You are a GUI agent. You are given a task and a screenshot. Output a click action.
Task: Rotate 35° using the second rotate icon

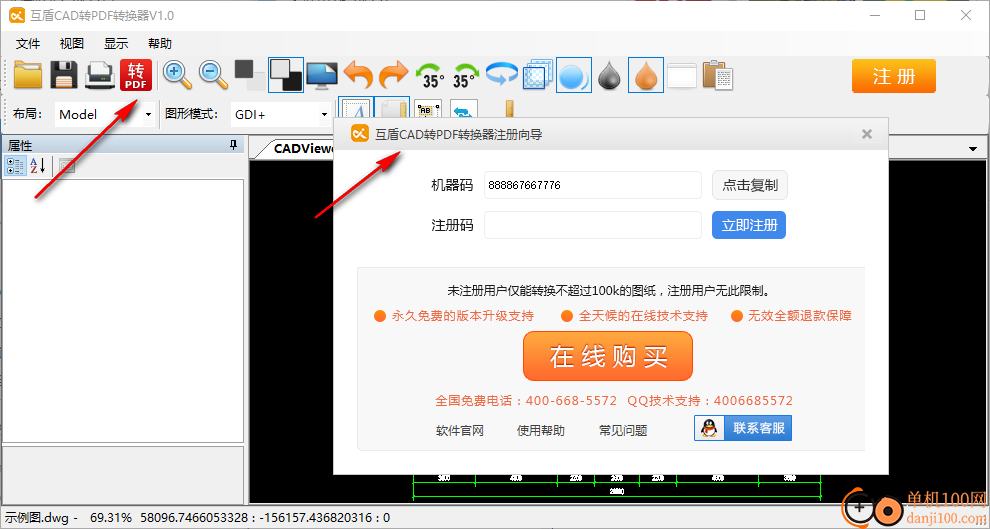pyautogui.click(x=466, y=75)
